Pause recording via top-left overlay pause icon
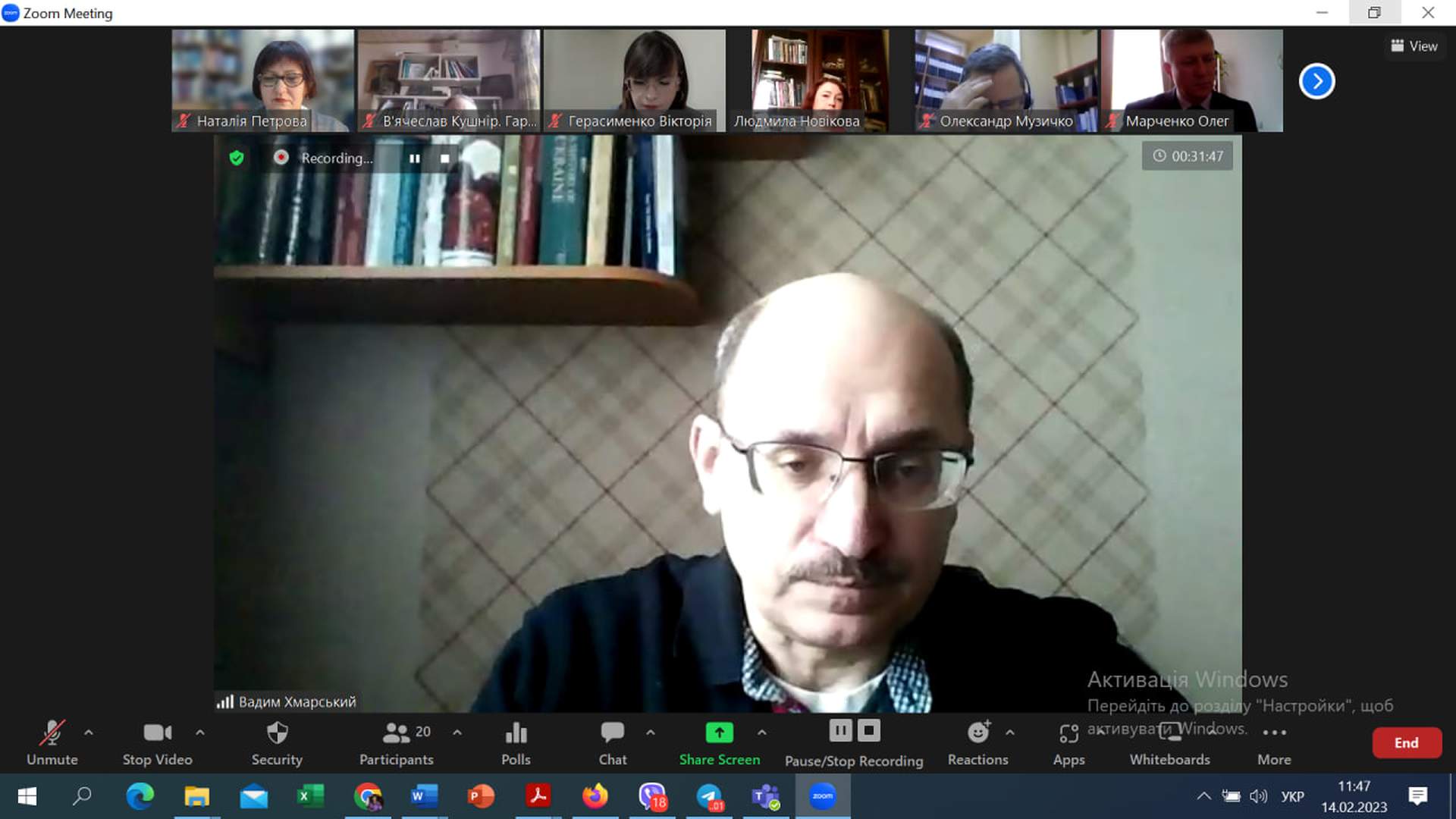 coord(415,158)
